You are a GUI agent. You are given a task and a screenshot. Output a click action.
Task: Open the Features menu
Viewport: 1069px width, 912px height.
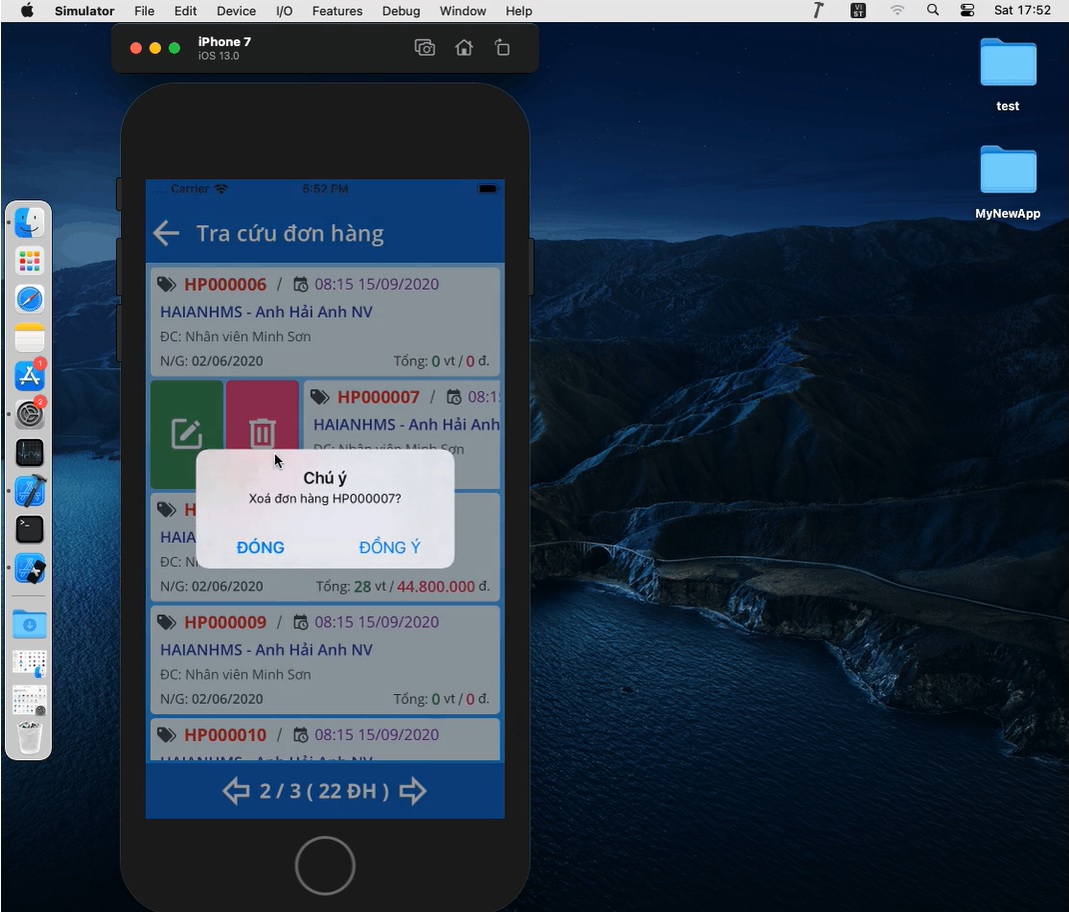337,11
